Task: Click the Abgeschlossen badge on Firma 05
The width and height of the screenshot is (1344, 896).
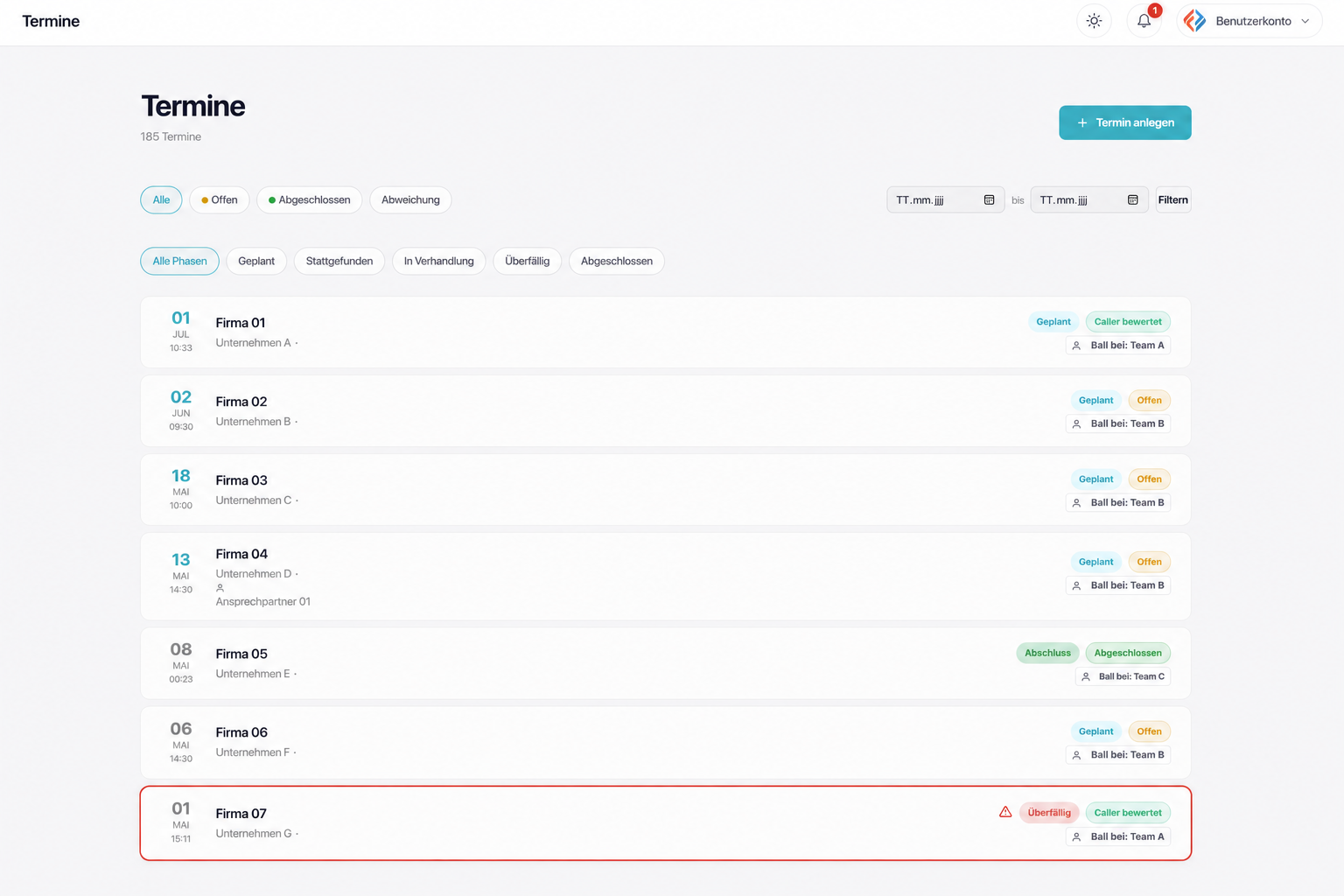Action: point(1128,653)
